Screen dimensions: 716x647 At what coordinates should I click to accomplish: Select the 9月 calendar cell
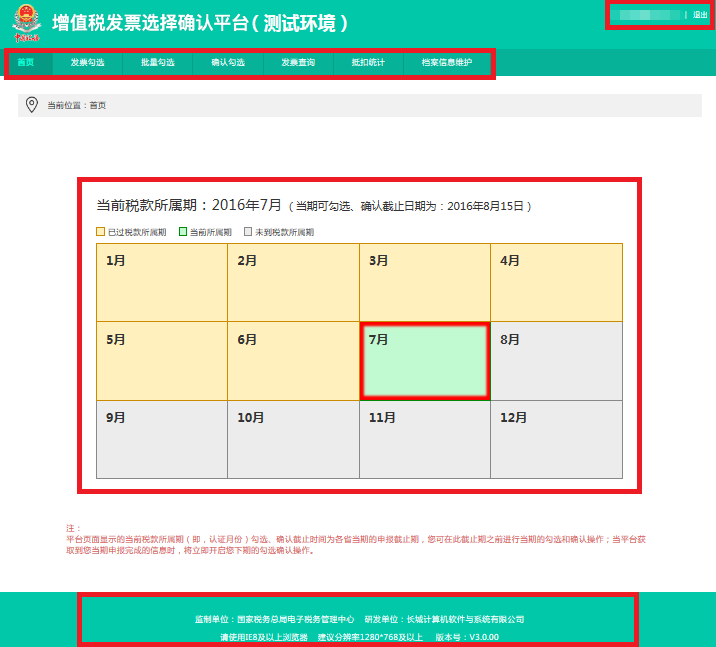coord(162,440)
